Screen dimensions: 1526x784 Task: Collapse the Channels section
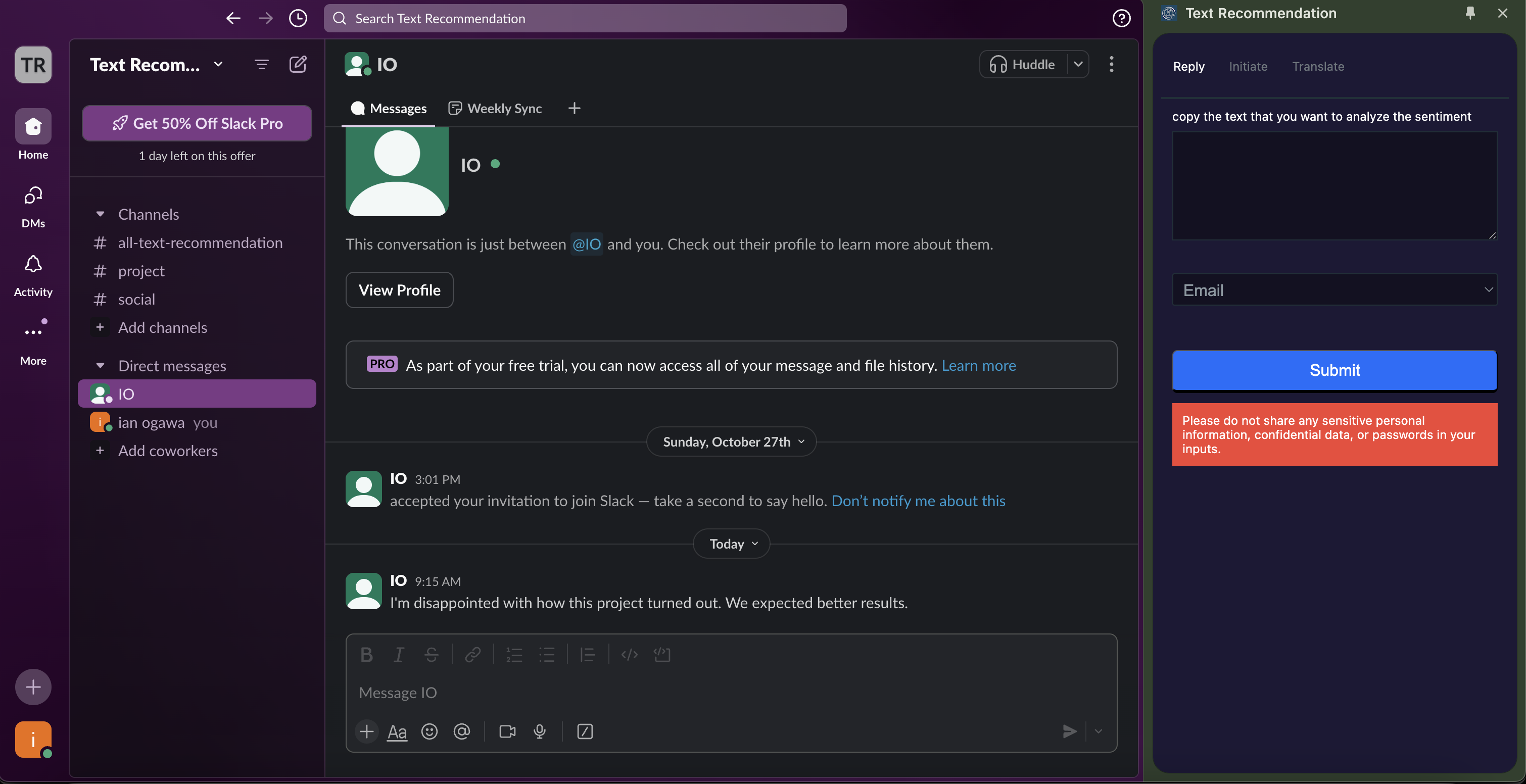[100, 214]
